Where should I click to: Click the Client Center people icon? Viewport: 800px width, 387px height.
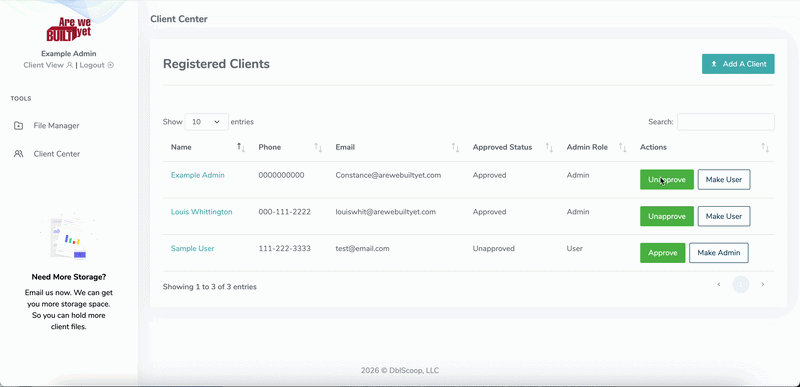coord(18,153)
